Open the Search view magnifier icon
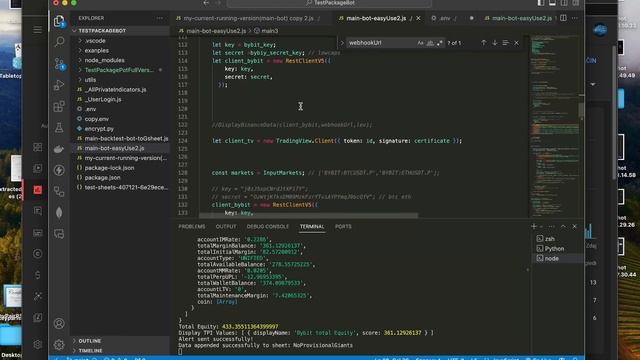Screen dimensions: 640x360 (59, 42)
